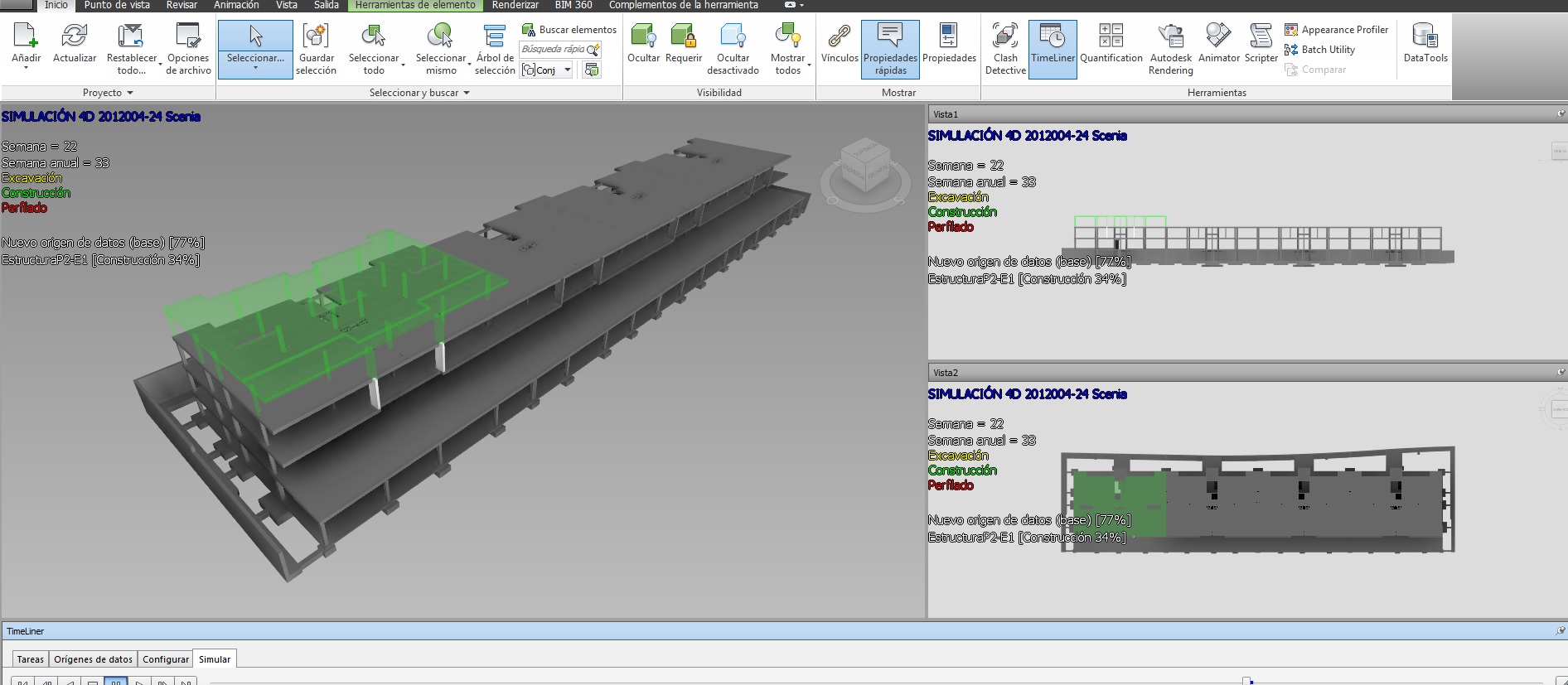Toggle the Vínculos display

coord(840,43)
